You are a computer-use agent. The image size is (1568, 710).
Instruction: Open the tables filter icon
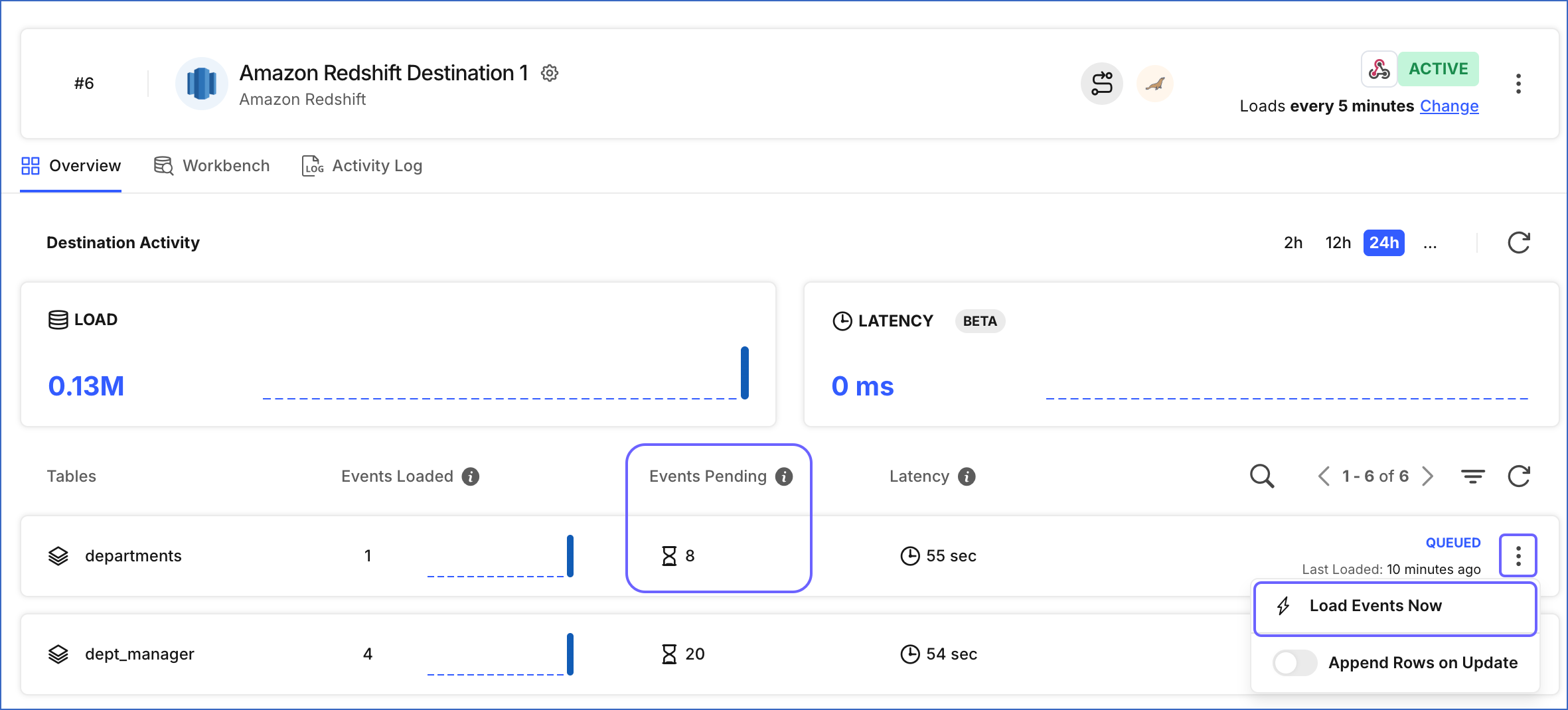tap(1473, 476)
